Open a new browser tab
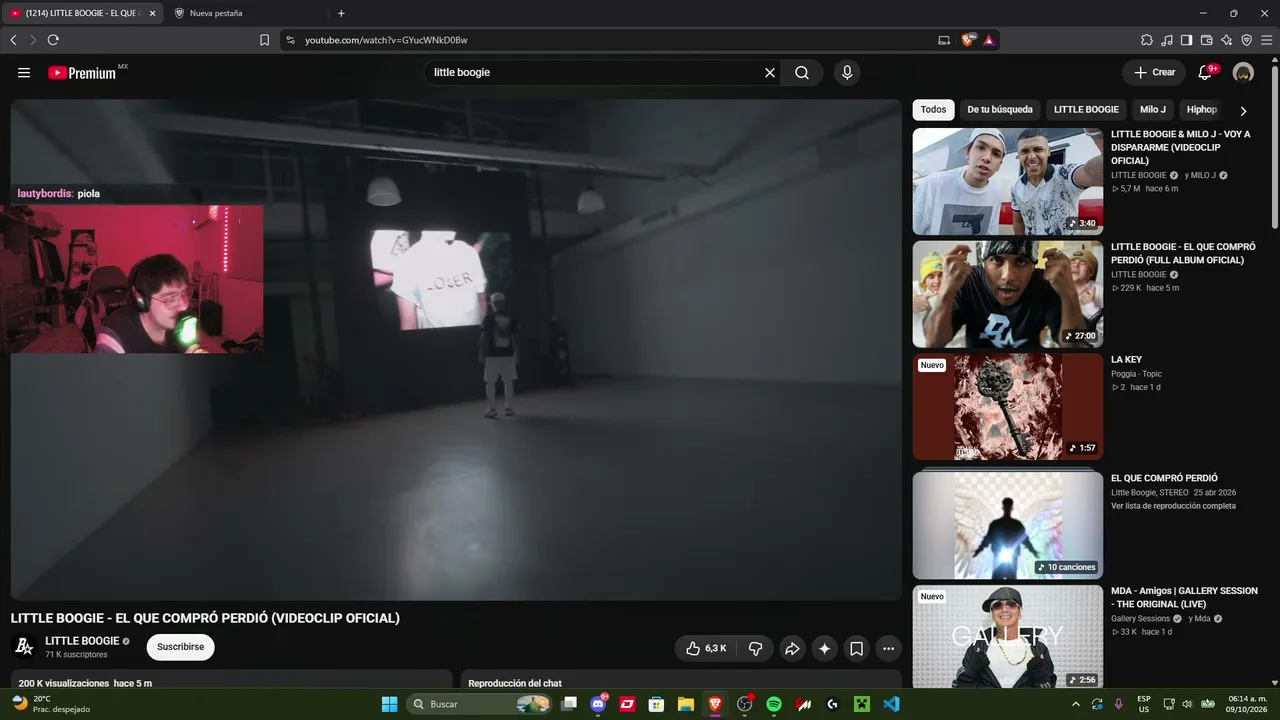The height and width of the screenshot is (720, 1280). [x=341, y=13]
